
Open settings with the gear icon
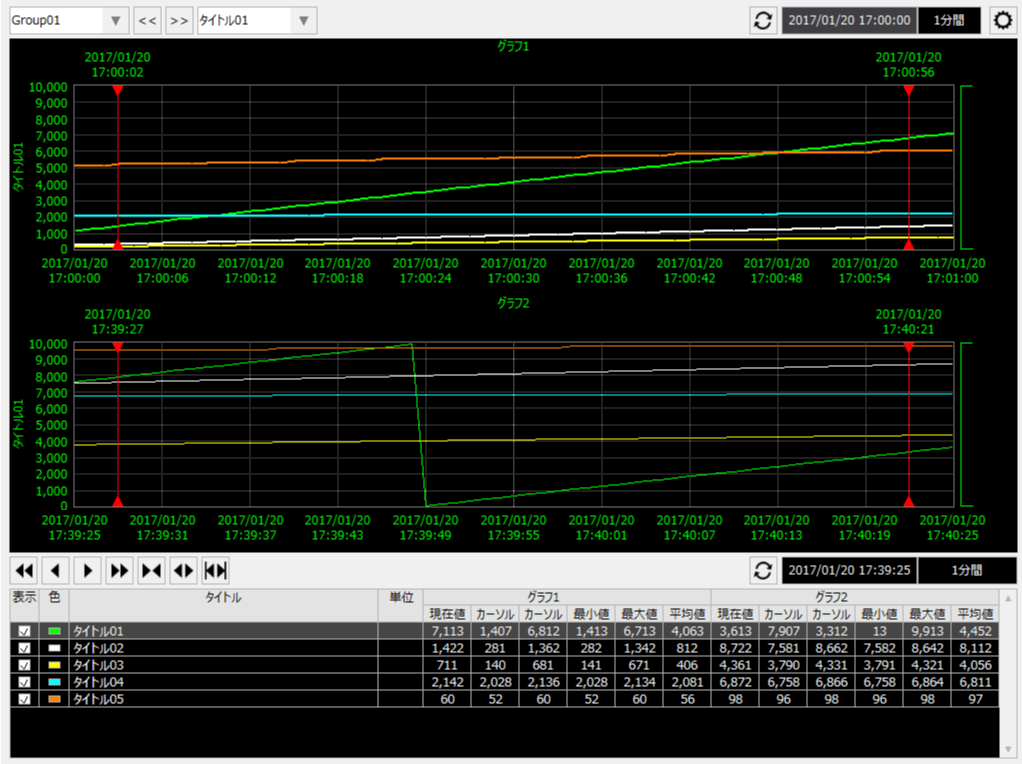pyautogui.click(x=1002, y=20)
